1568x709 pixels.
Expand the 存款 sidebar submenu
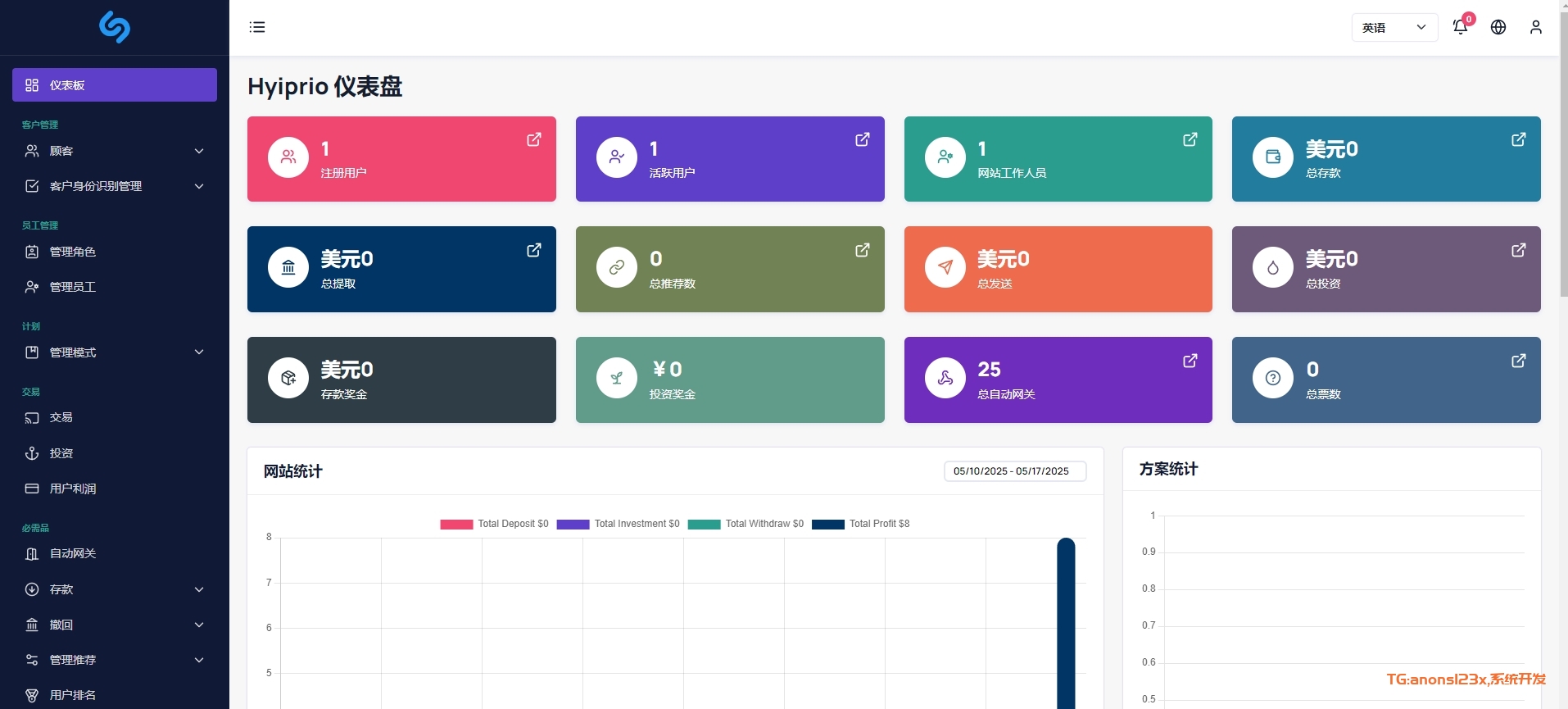115,589
